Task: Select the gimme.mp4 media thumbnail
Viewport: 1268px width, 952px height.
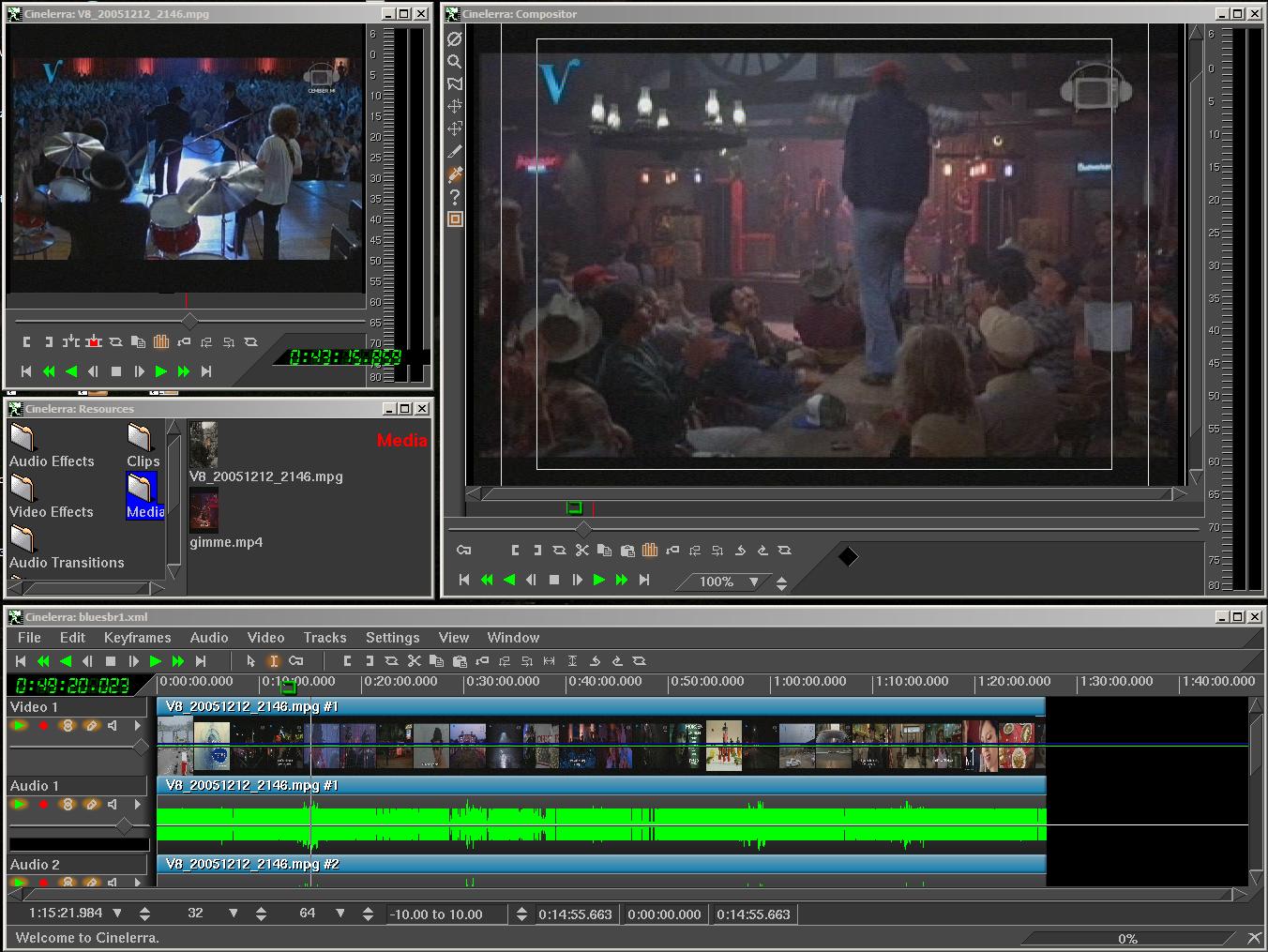Action: 204,510
